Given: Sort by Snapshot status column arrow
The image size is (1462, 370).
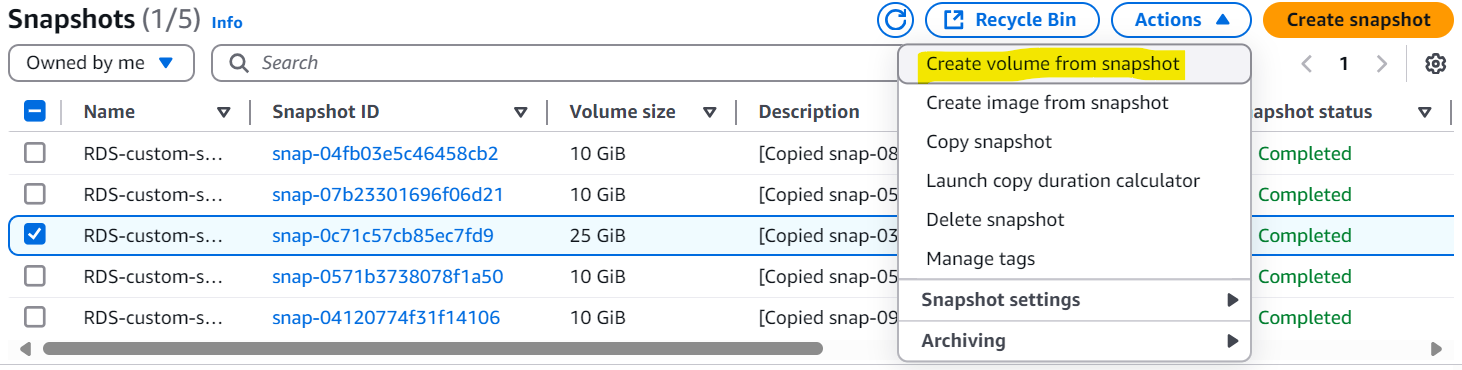Looking at the screenshot, I should pos(1425,113).
